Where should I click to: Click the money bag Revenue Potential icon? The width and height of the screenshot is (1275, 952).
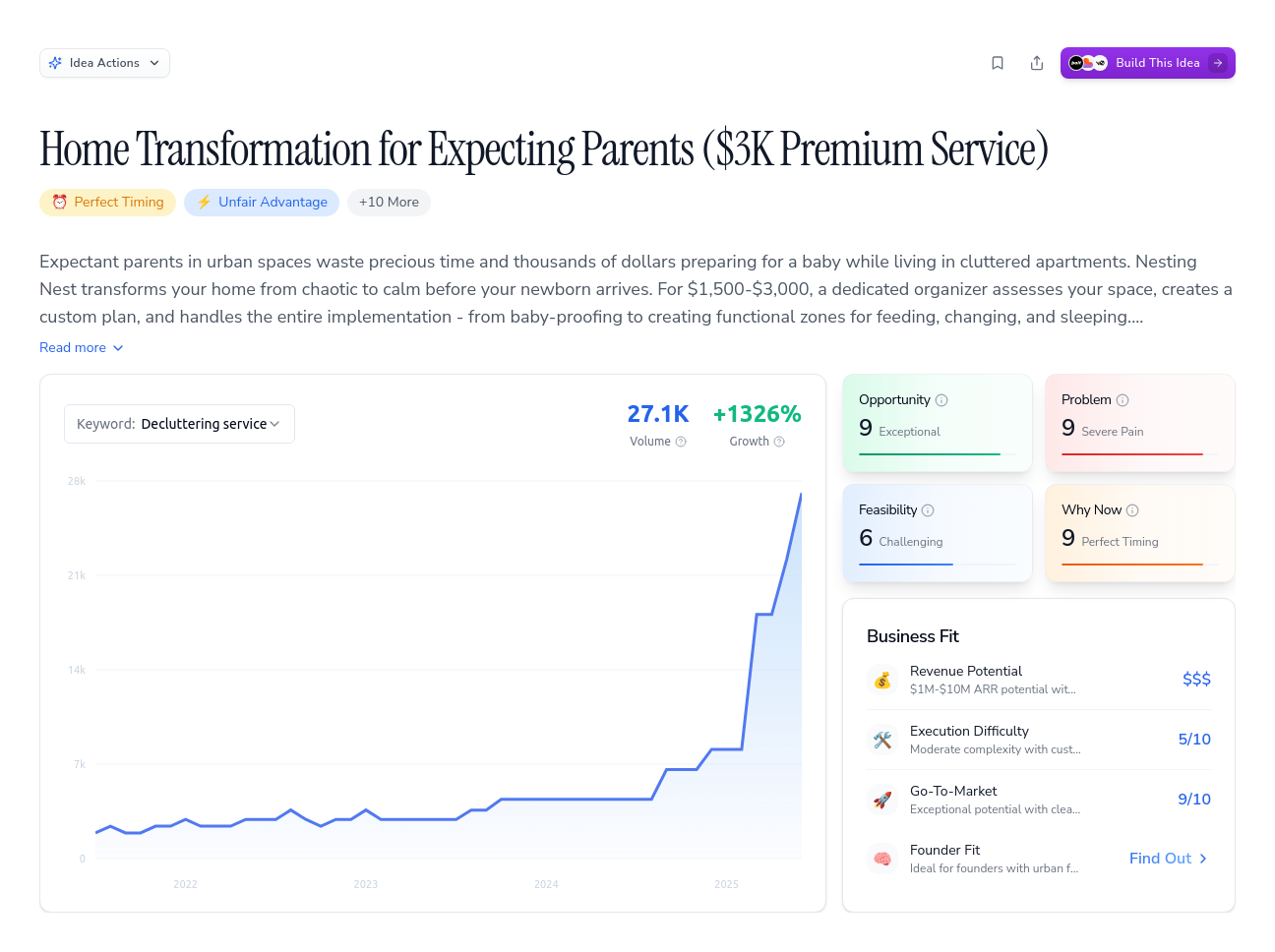coord(882,680)
